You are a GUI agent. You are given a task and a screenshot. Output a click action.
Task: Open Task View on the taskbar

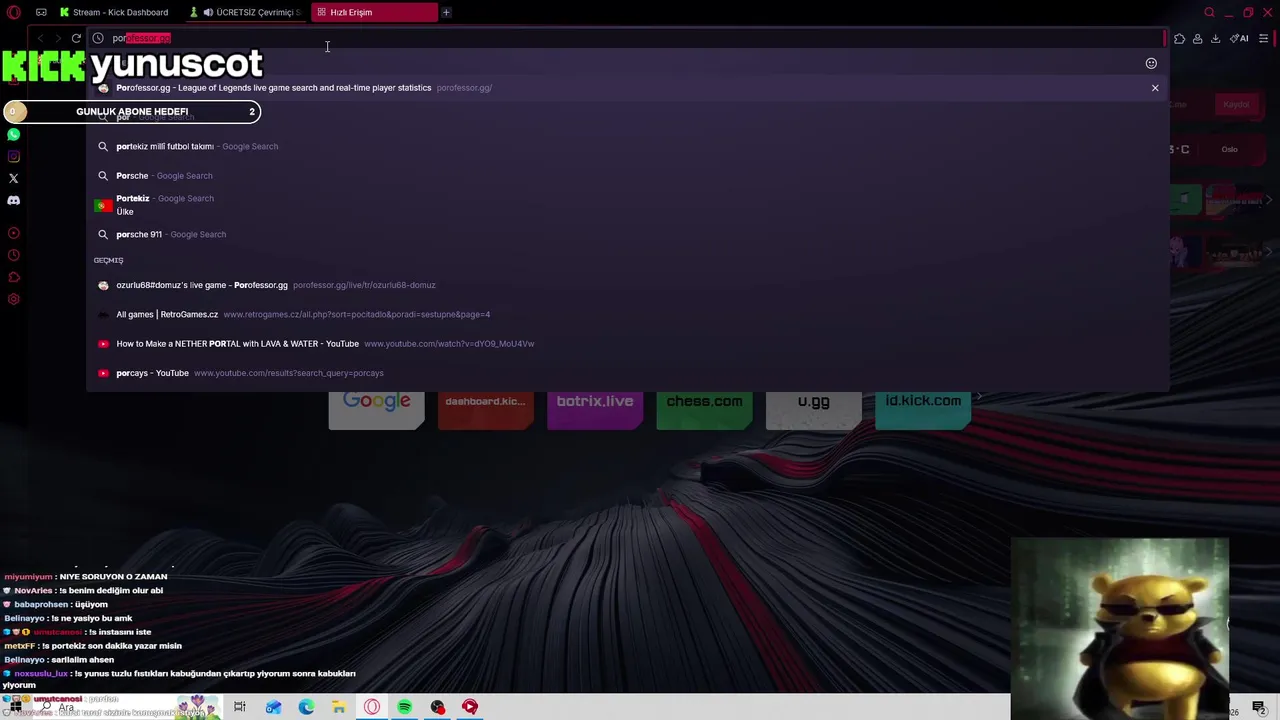(240, 707)
